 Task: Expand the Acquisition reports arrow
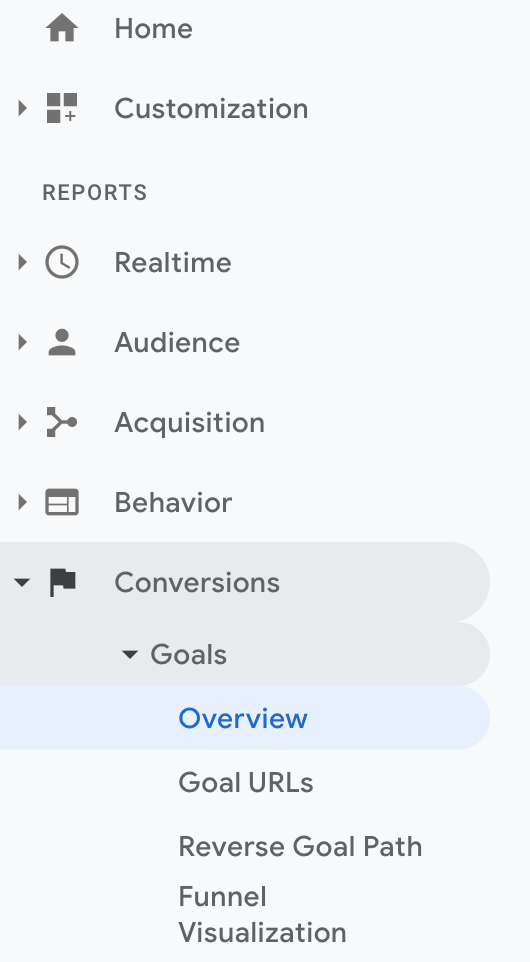coord(23,422)
